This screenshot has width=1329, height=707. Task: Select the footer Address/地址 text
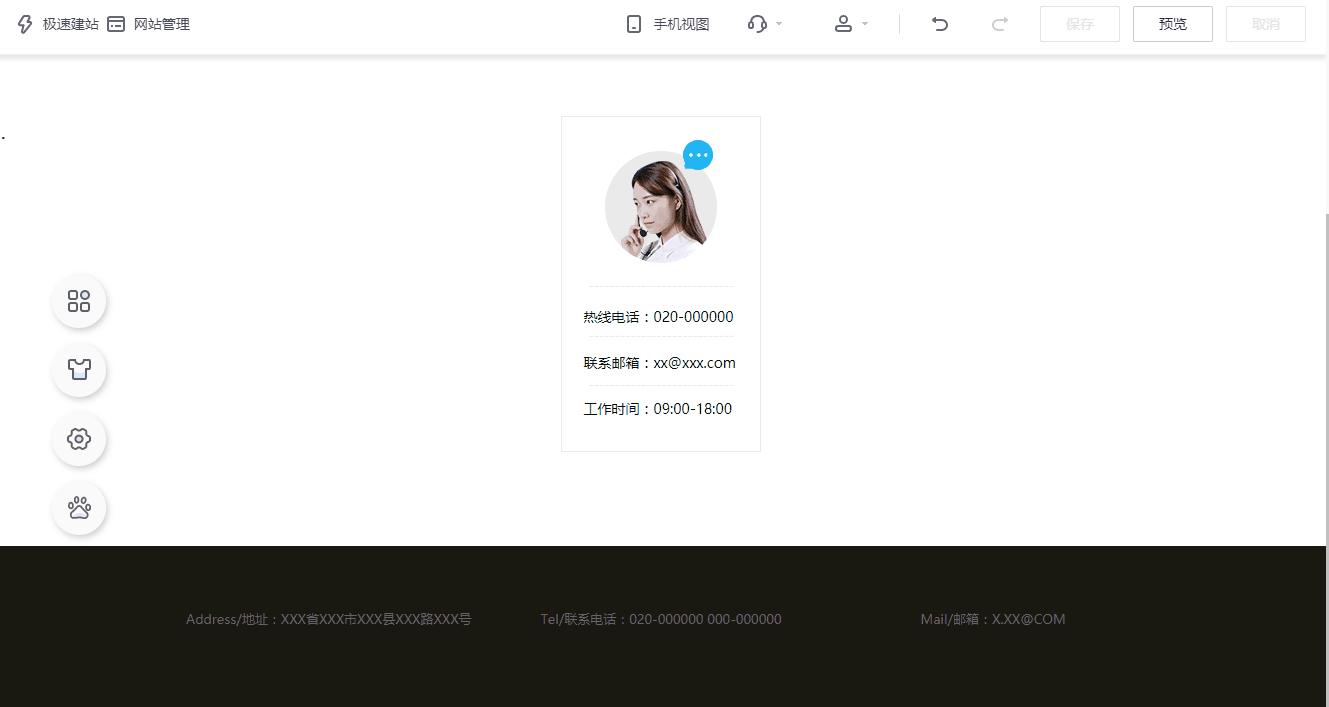pyautogui.click(x=329, y=619)
